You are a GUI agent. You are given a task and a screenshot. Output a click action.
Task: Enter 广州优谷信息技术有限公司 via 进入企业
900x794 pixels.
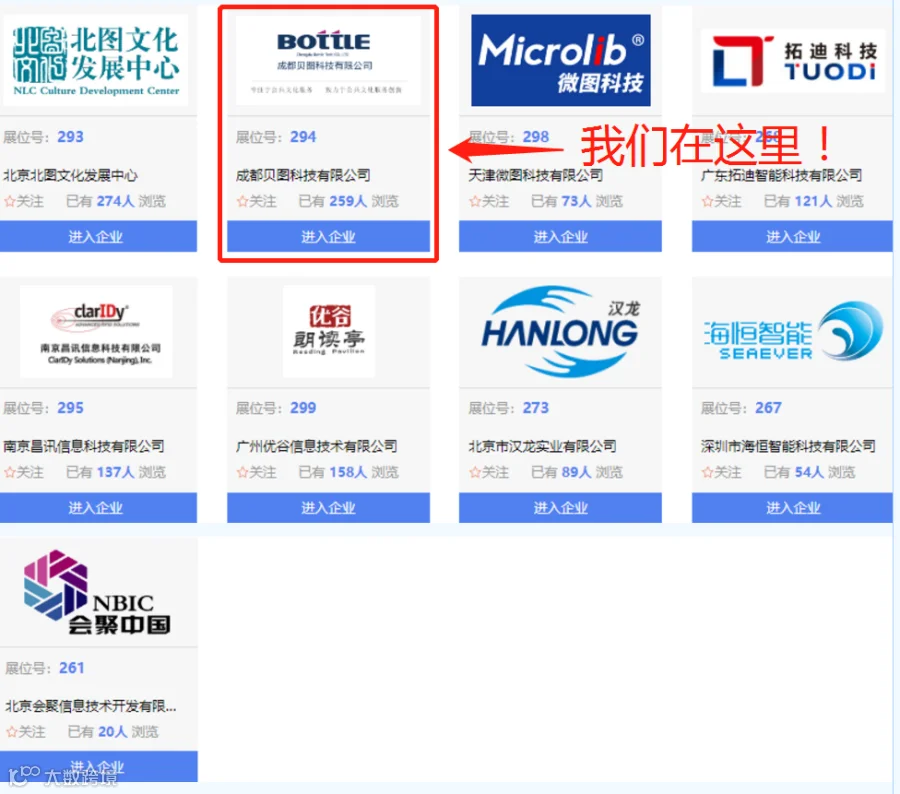(328, 508)
